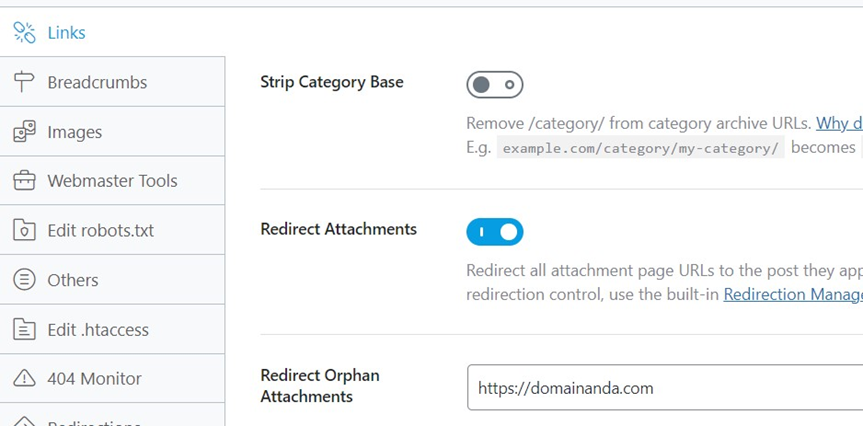
Task: Click the broken-chain Links icon
Action: click(x=24, y=32)
